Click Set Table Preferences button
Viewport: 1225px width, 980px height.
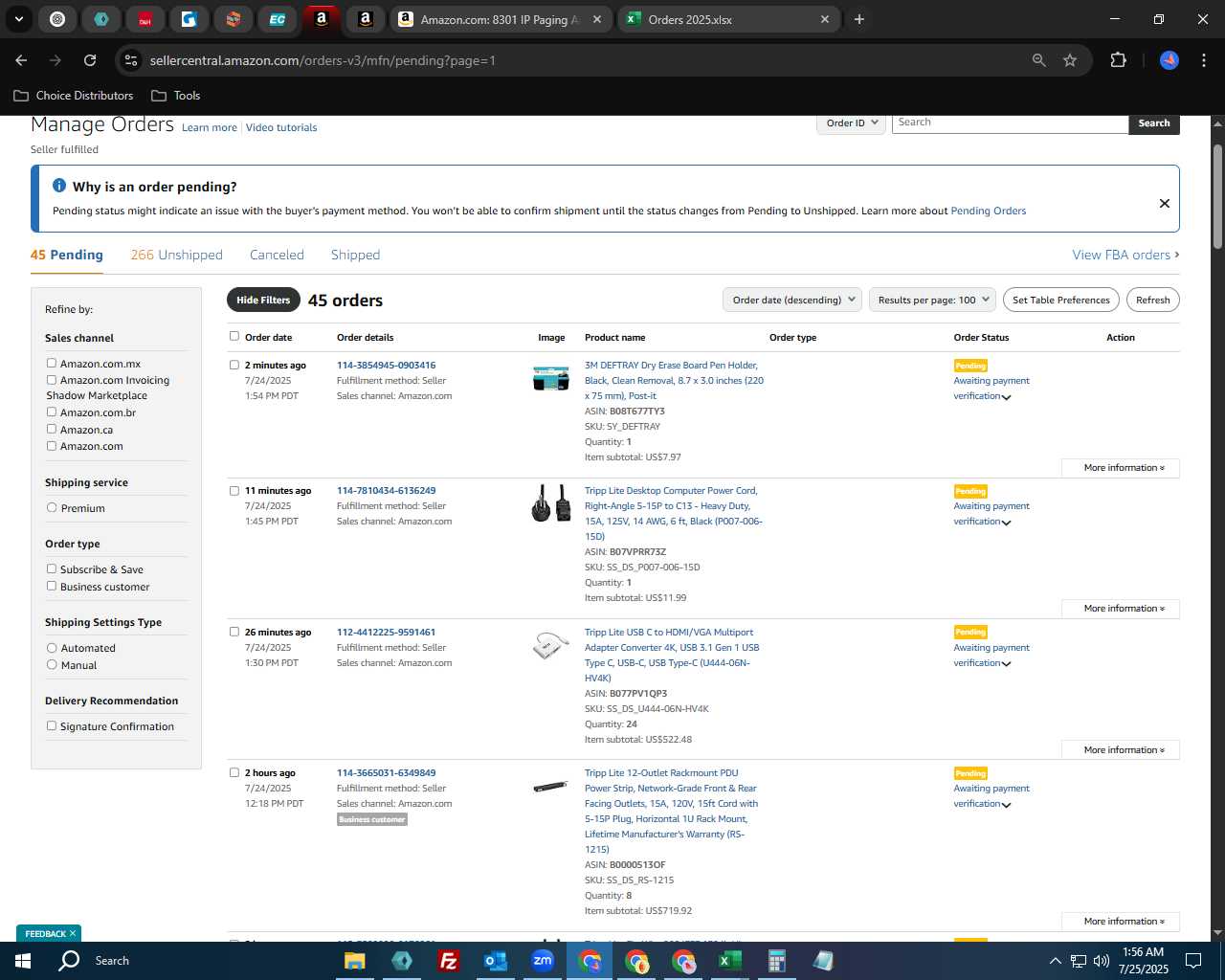(1061, 301)
